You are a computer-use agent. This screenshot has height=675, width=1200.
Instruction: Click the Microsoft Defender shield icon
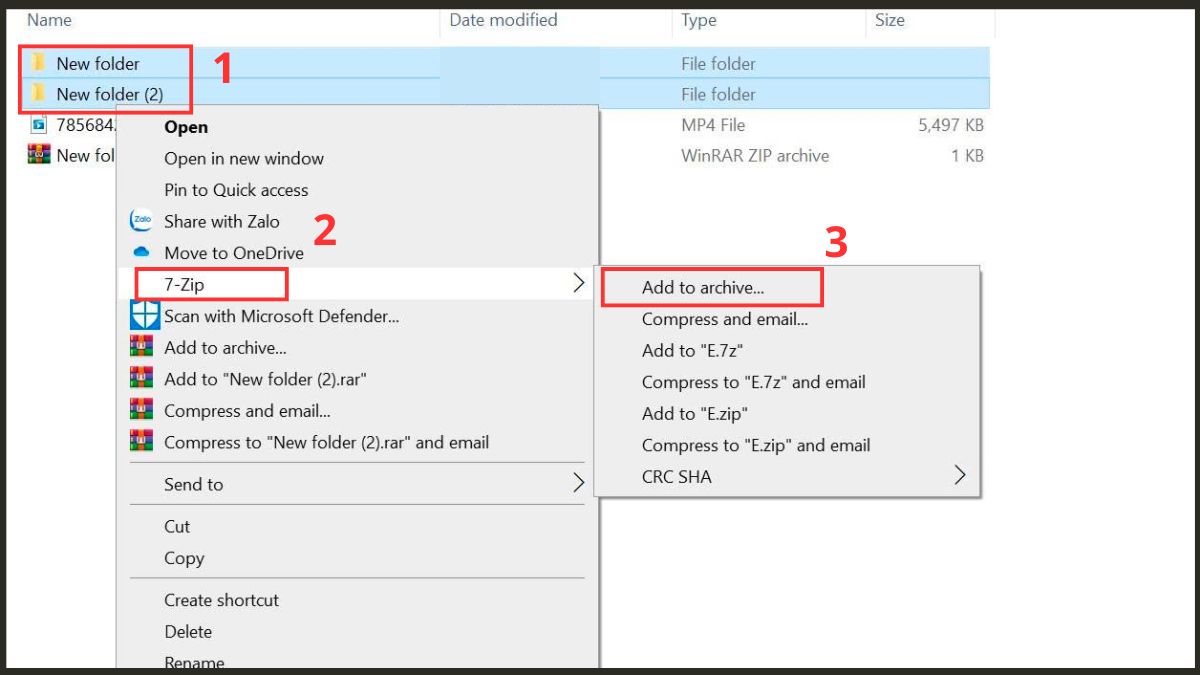[x=145, y=316]
